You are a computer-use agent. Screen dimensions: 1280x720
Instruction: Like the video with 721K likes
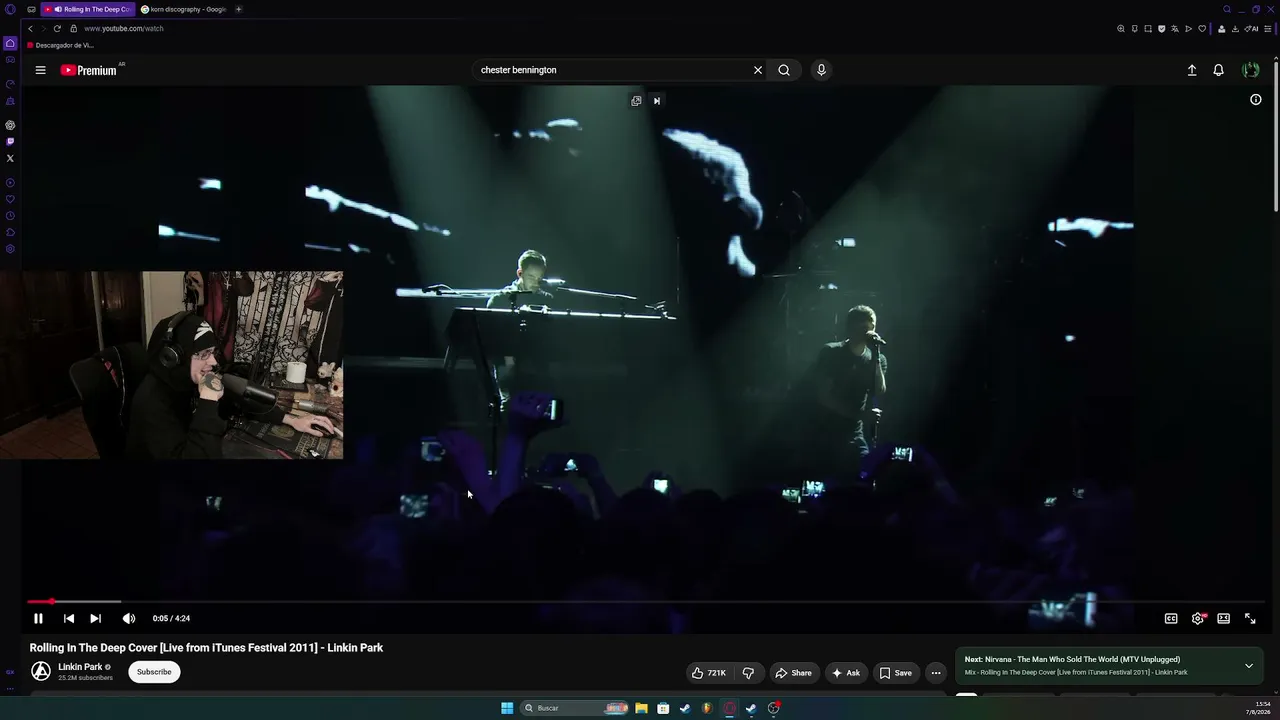(x=709, y=673)
